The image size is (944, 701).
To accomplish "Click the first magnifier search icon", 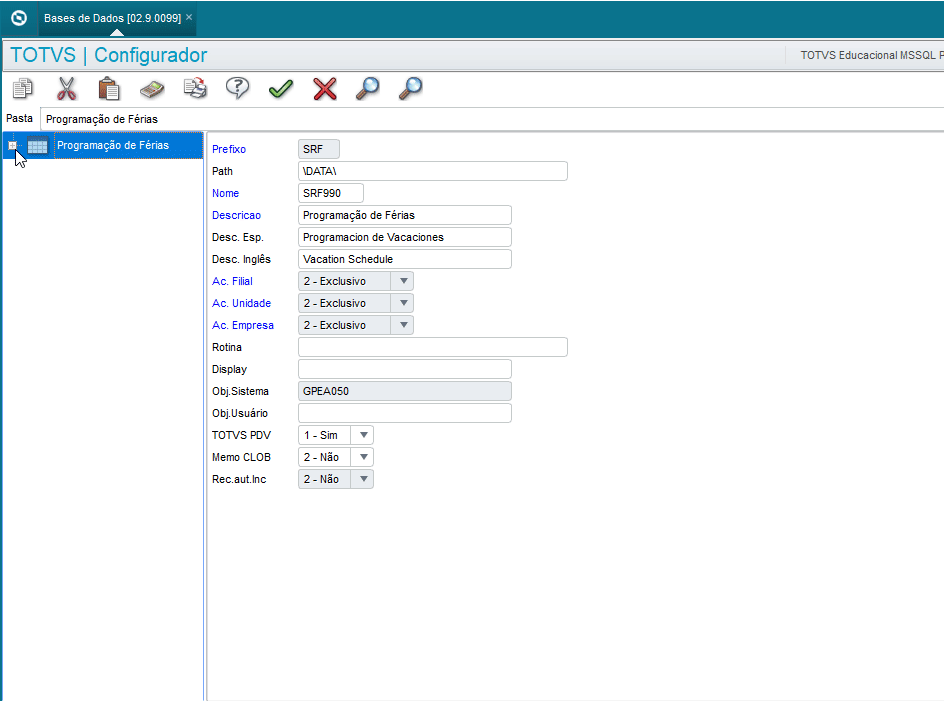I will [x=367, y=89].
